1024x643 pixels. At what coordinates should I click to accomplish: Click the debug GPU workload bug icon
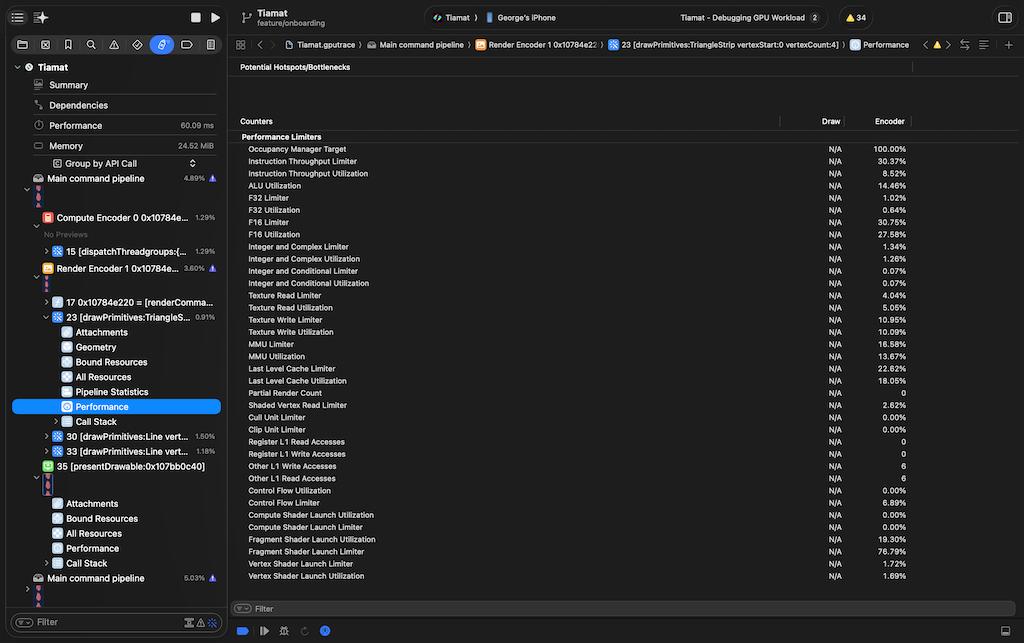[285, 631]
